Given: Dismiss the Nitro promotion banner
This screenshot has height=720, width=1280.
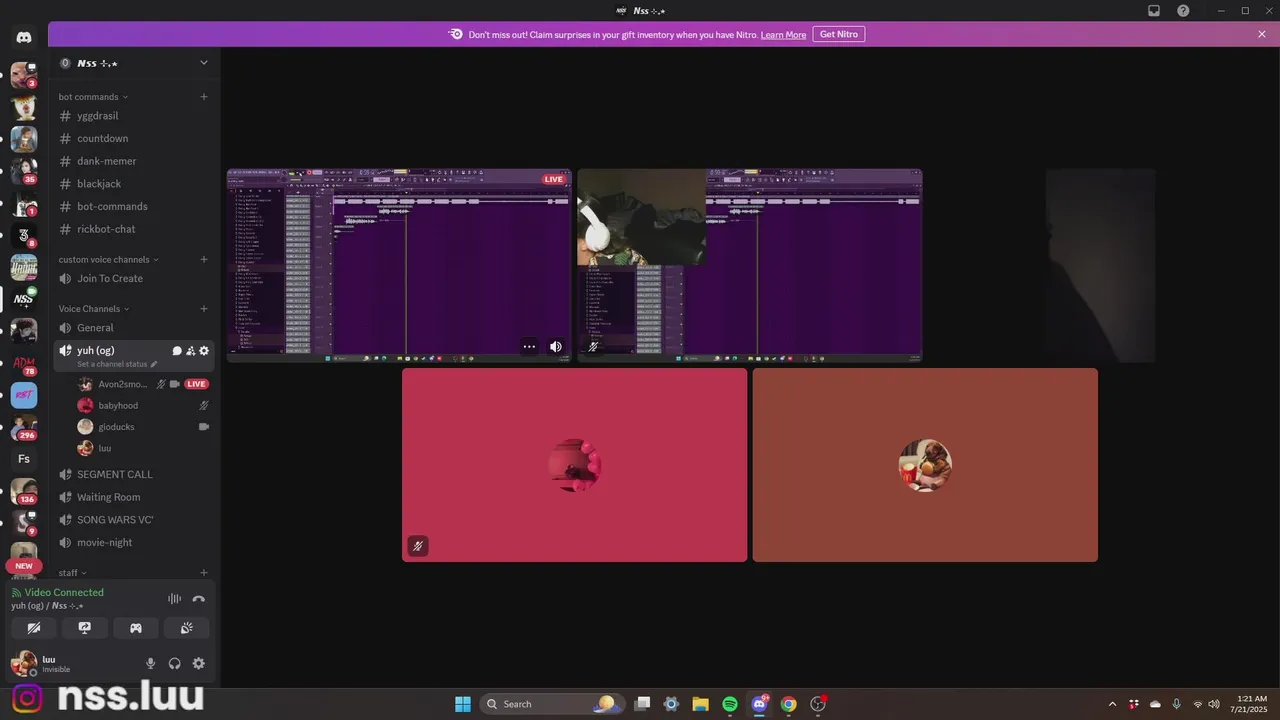Looking at the screenshot, I should [1262, 34].
